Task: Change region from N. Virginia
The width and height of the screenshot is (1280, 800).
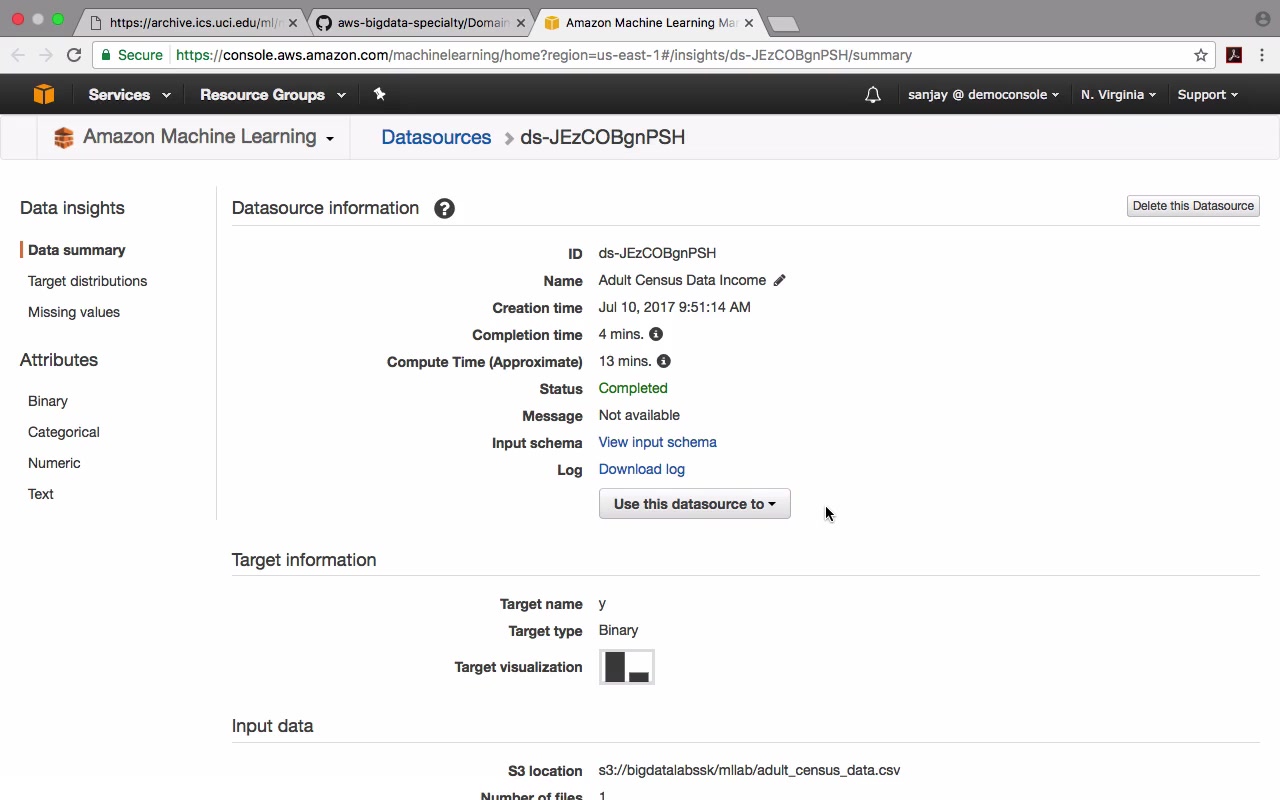Action: [x=1118, y=94]
